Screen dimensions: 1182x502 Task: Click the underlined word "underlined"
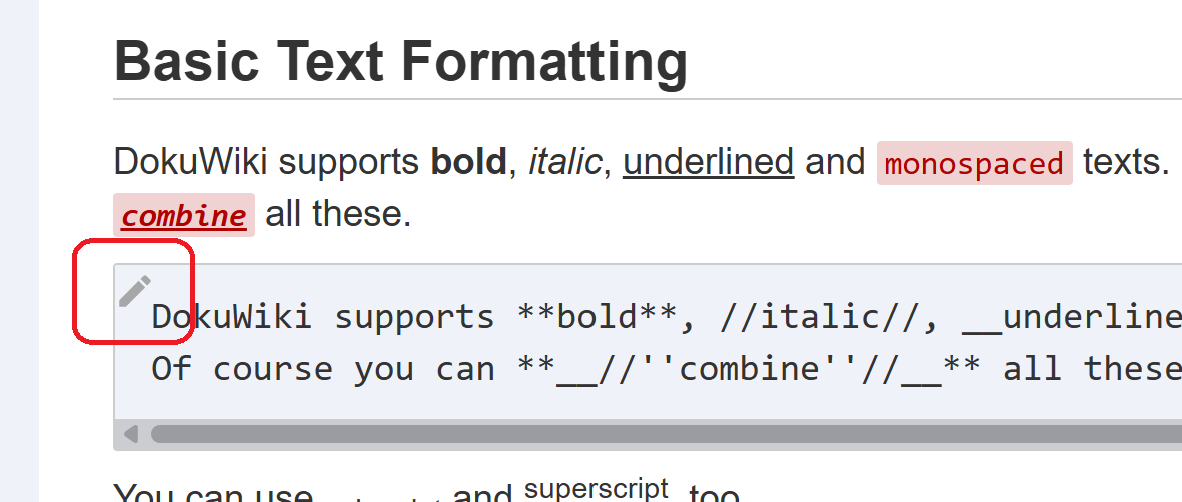(708, 162)
